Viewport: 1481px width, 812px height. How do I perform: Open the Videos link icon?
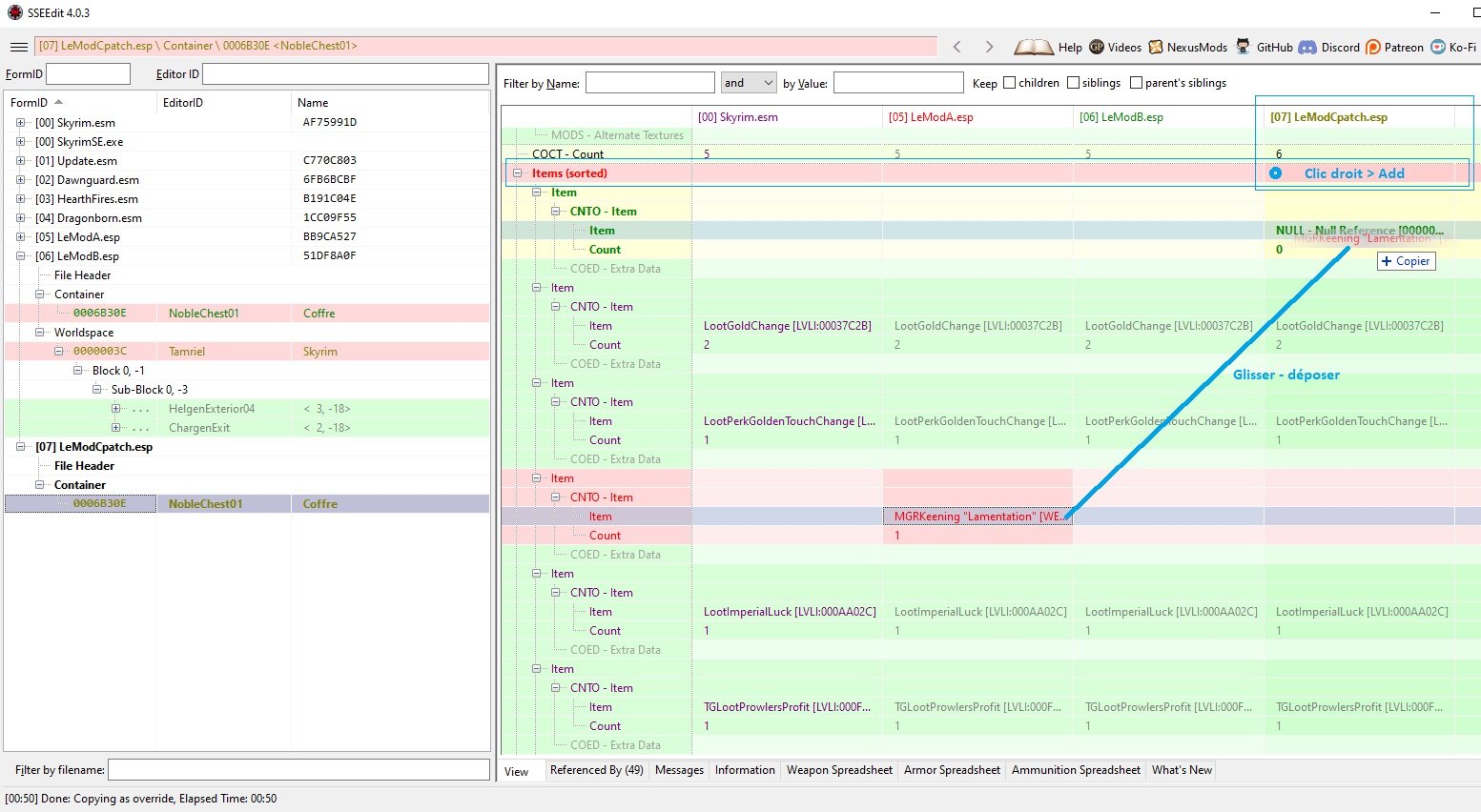(1097, 47)
